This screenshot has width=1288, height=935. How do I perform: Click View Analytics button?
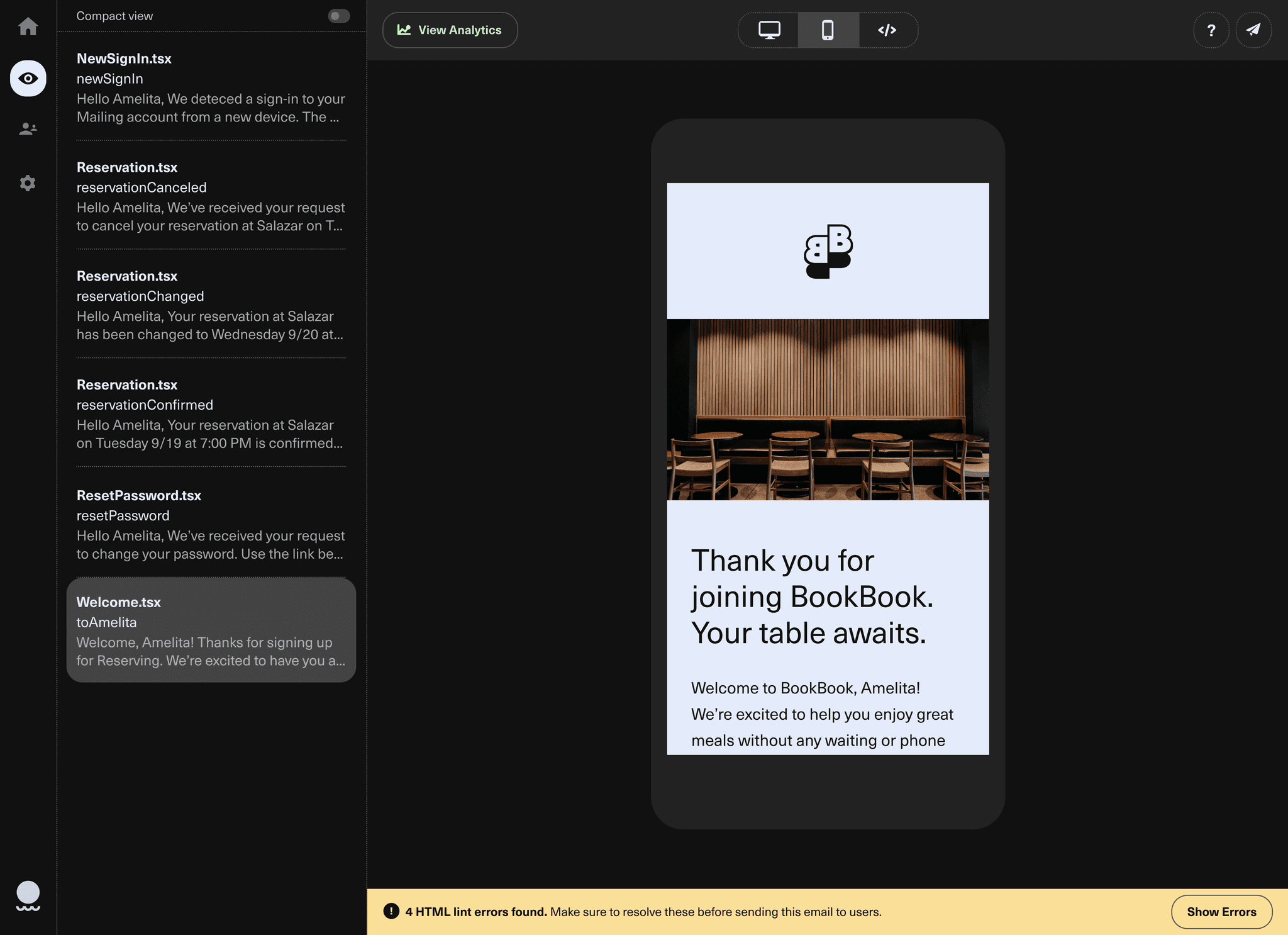(x=450, y=30)
